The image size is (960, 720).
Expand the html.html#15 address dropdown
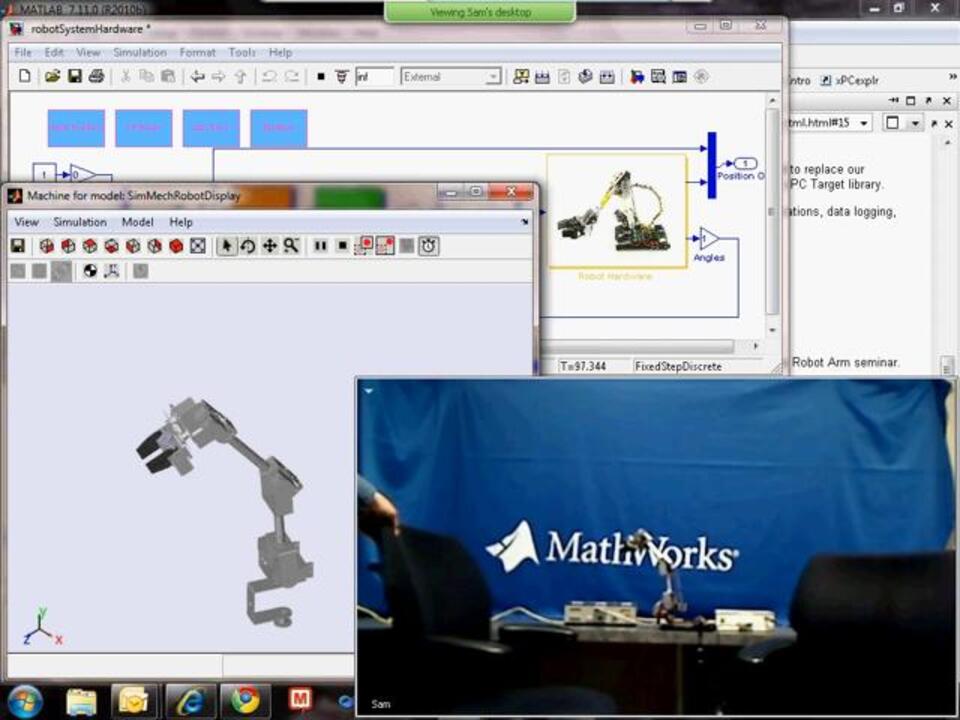tap(863, 122)
